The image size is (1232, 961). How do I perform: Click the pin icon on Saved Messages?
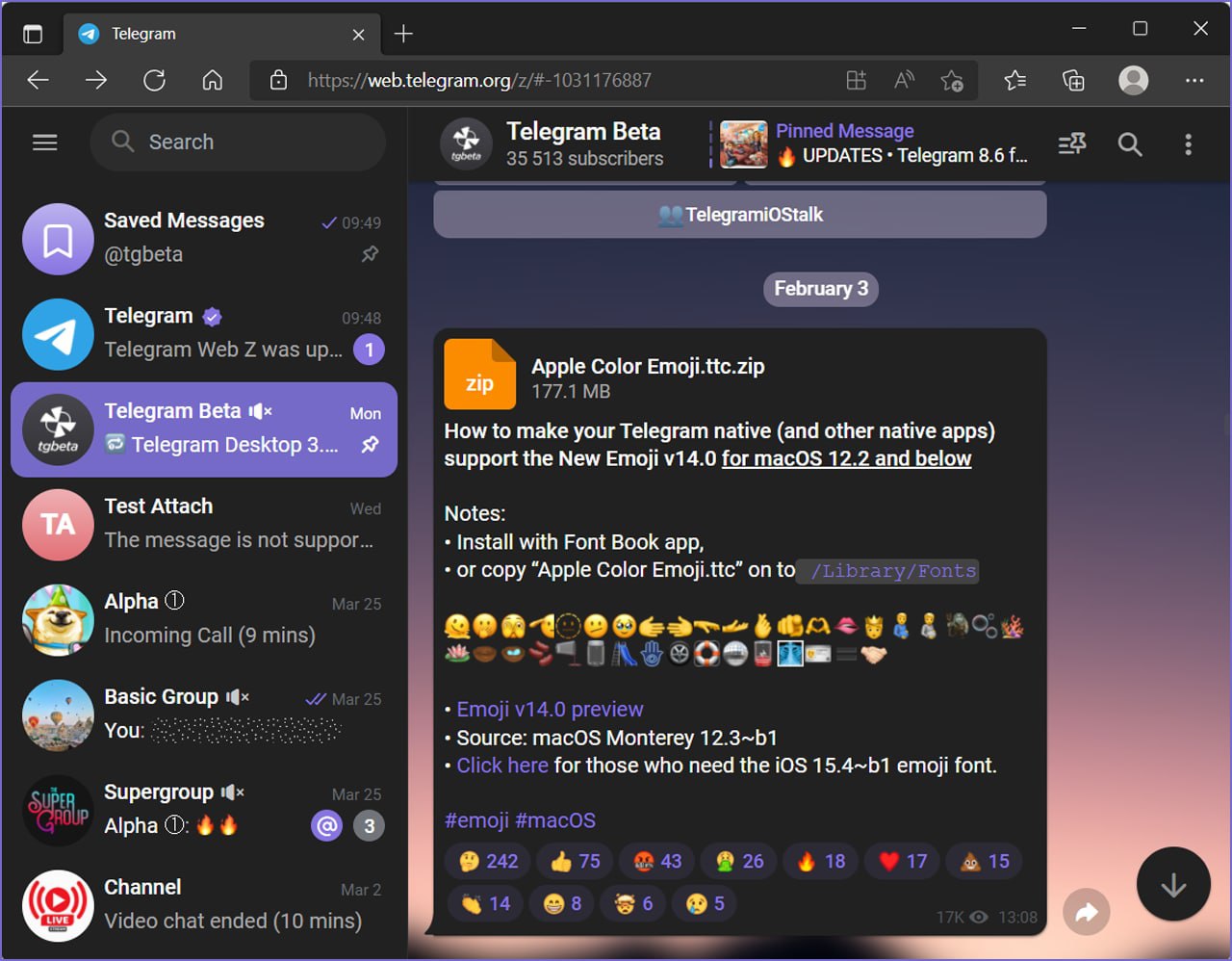click(370, 254)
